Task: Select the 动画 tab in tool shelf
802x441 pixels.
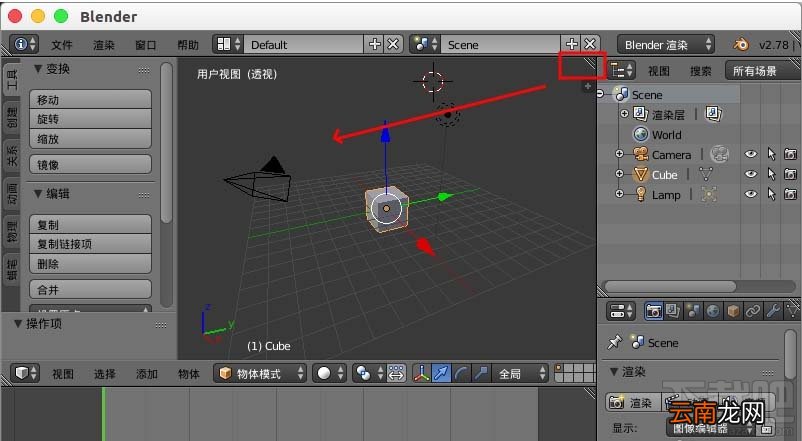Action: (x=11, y=194)
